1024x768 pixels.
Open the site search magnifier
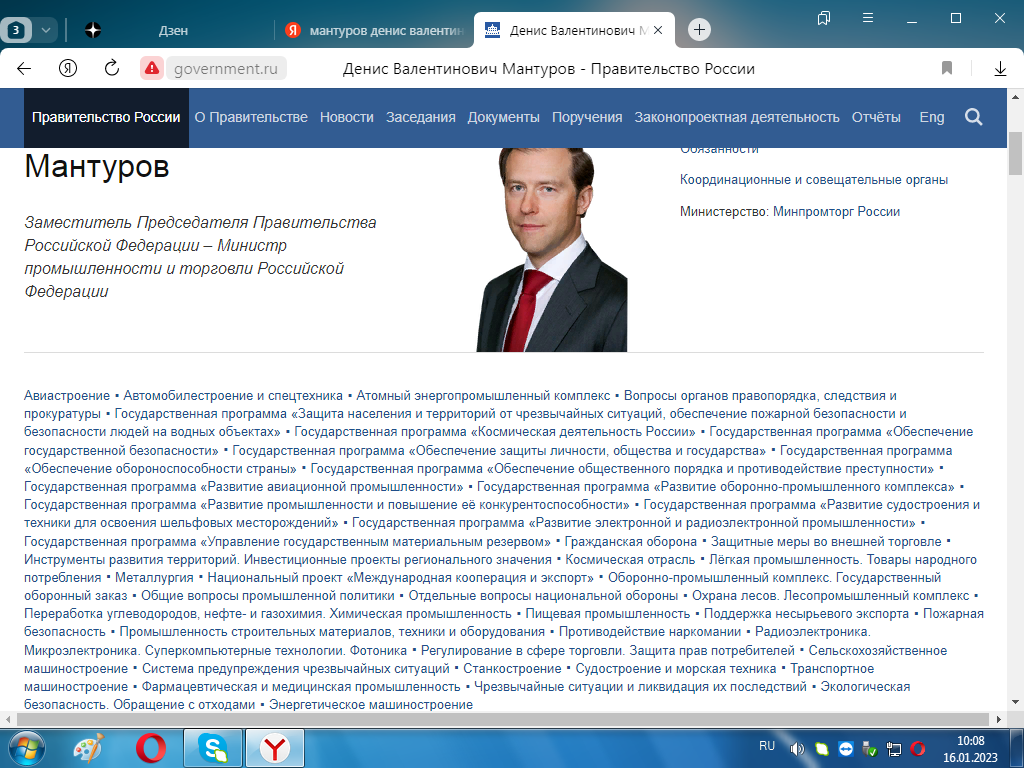click(973, 117)
